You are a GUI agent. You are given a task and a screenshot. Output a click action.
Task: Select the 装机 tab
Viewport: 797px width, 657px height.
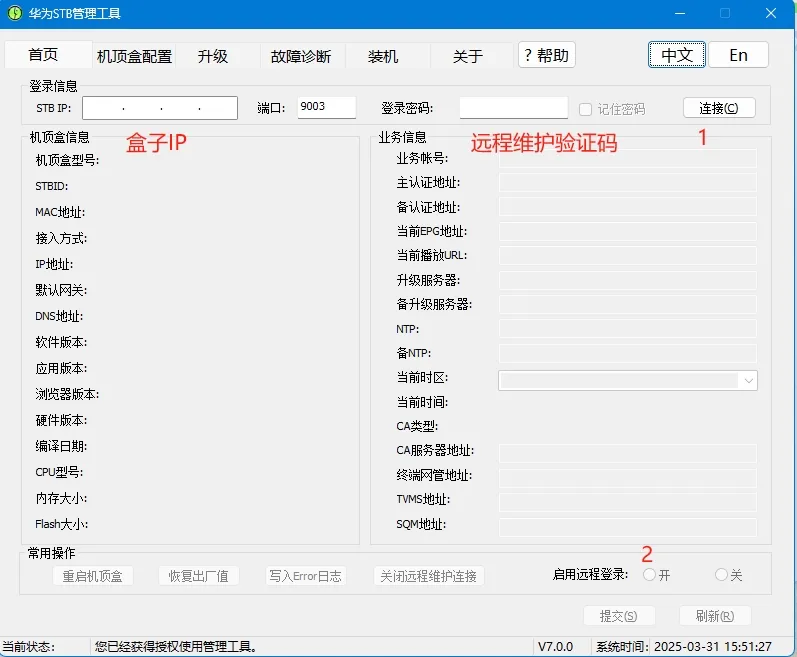383,56
